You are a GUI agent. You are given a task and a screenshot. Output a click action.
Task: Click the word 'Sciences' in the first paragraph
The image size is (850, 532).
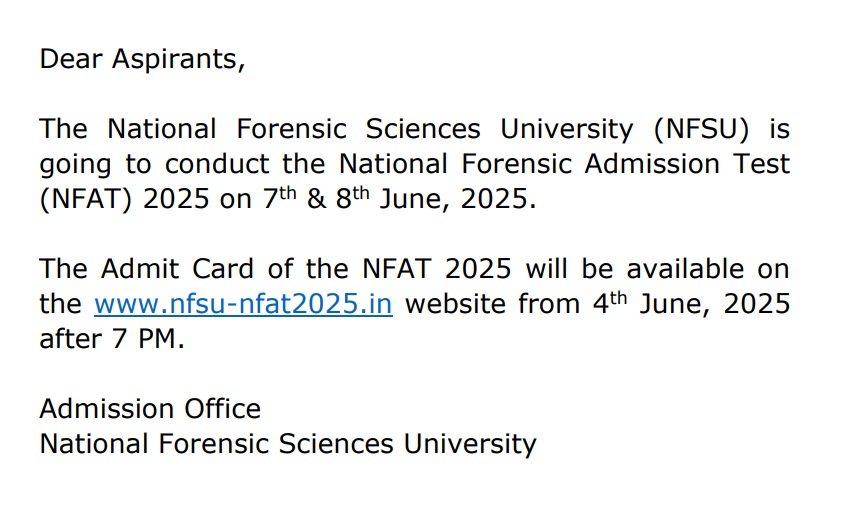coord(423,129)
